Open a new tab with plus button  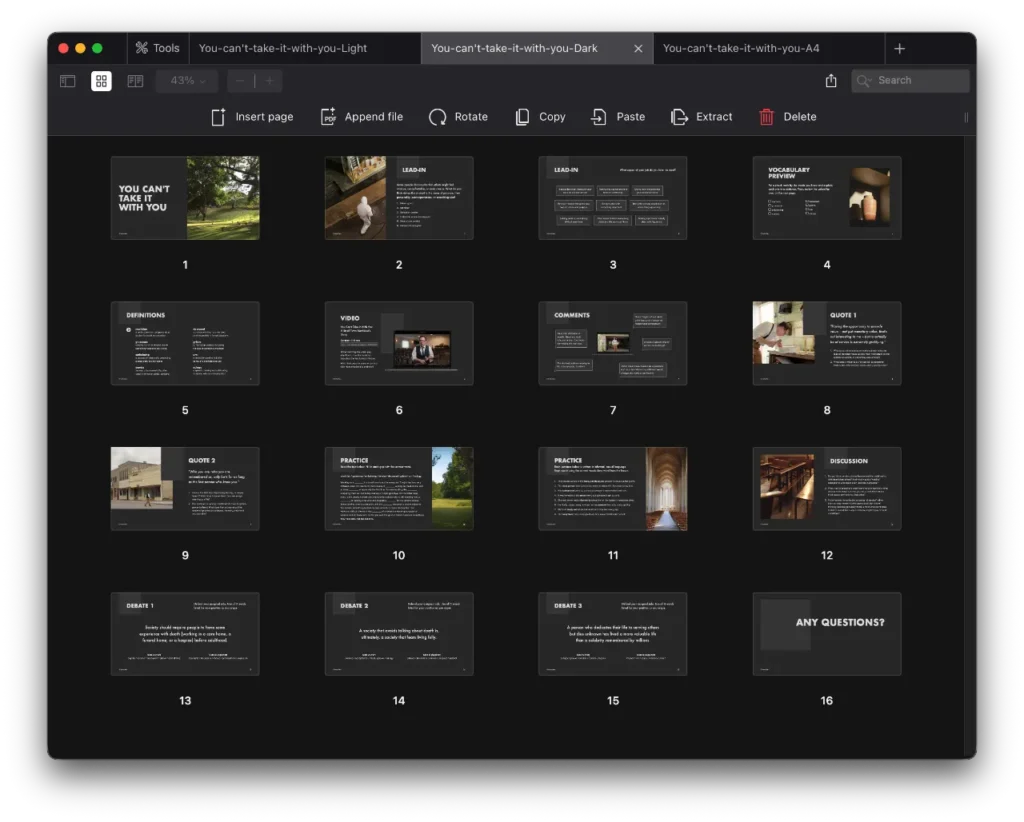(x=899, y=48)
